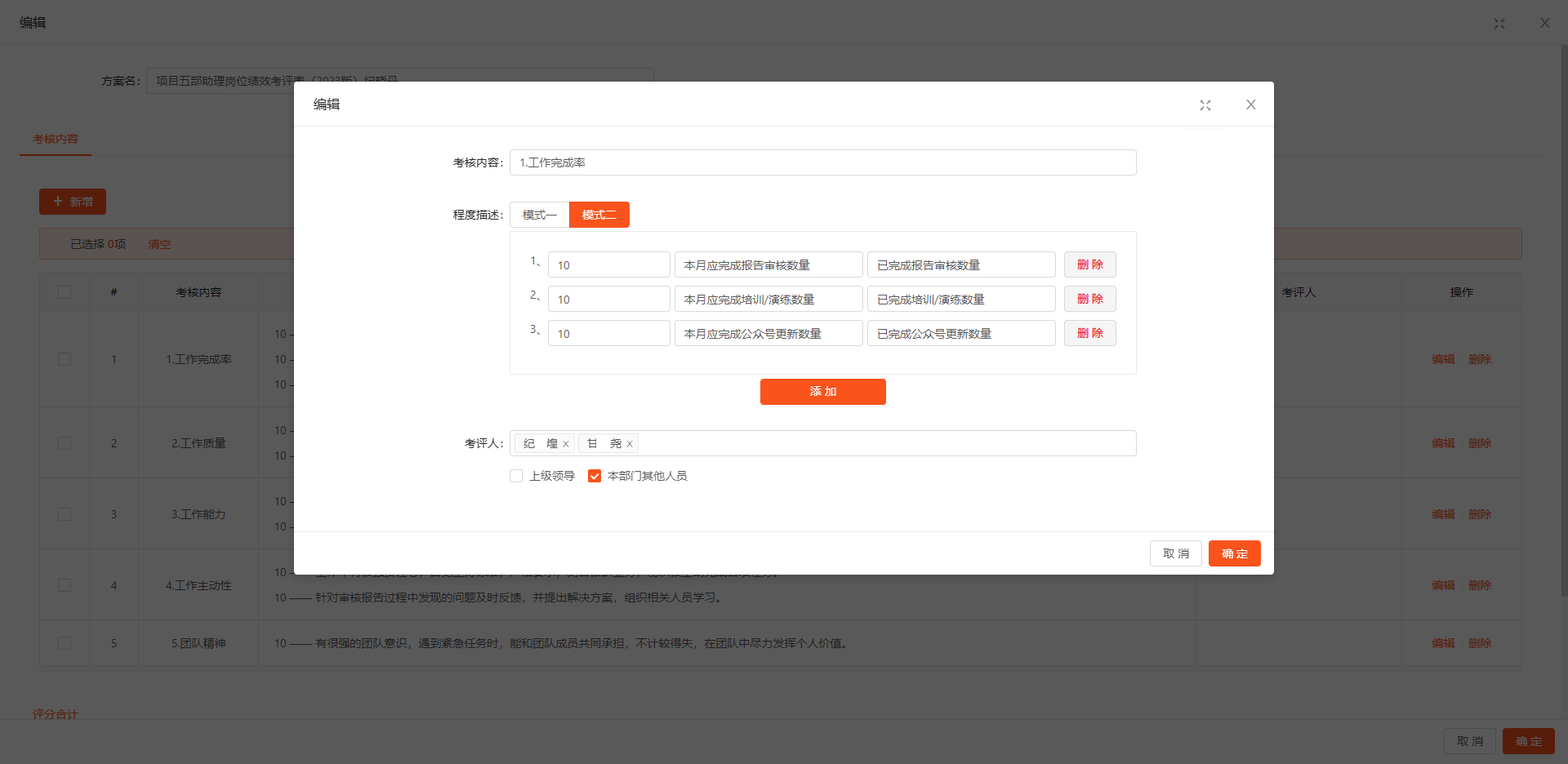Remove the first evaluator tag in 考评人

click(566, 444)
